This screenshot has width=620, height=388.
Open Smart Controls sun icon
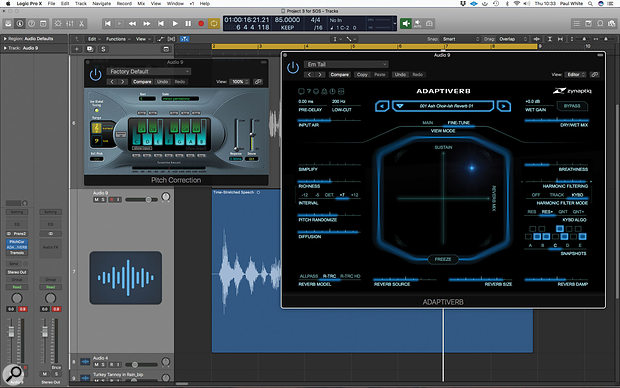pyautogui.click(x=58, y=24)
